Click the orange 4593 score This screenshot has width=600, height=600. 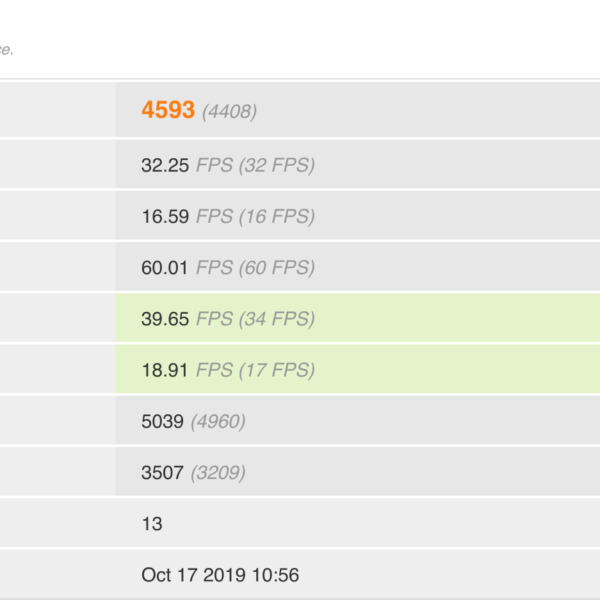(x=168, y=110)
